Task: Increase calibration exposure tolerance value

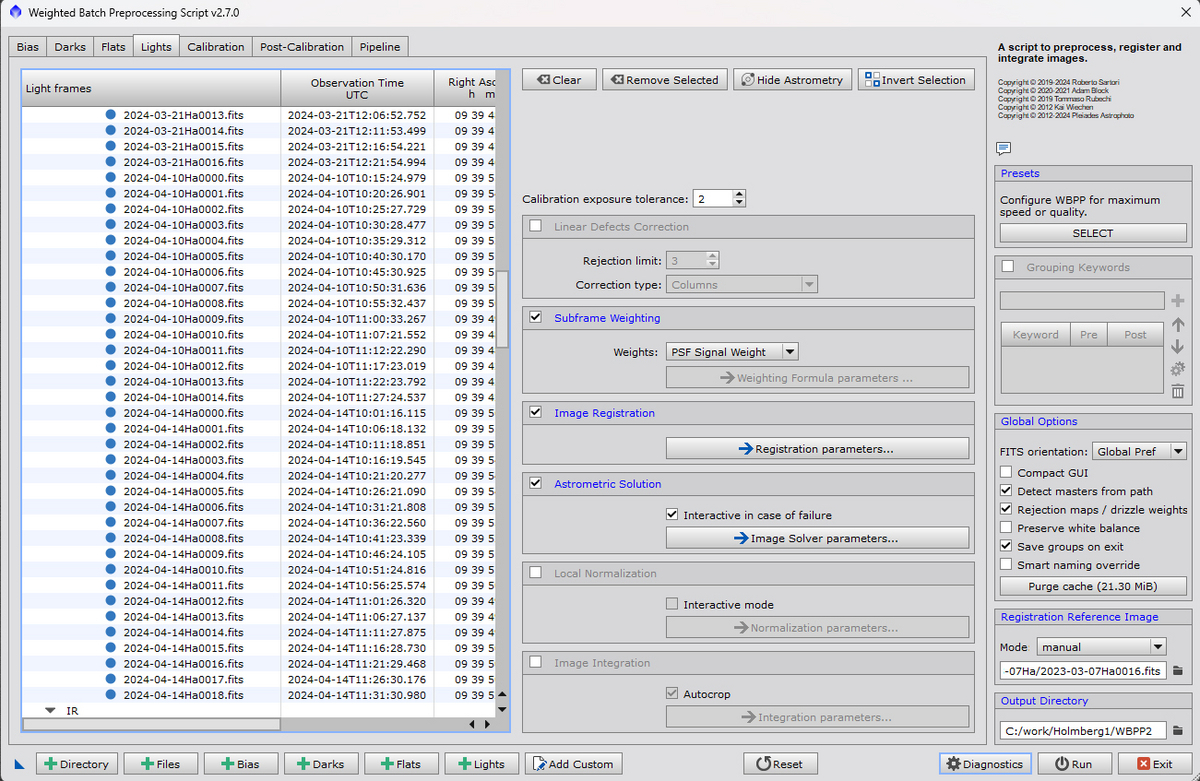Action: pyautogui.click(x=739, y=194)
